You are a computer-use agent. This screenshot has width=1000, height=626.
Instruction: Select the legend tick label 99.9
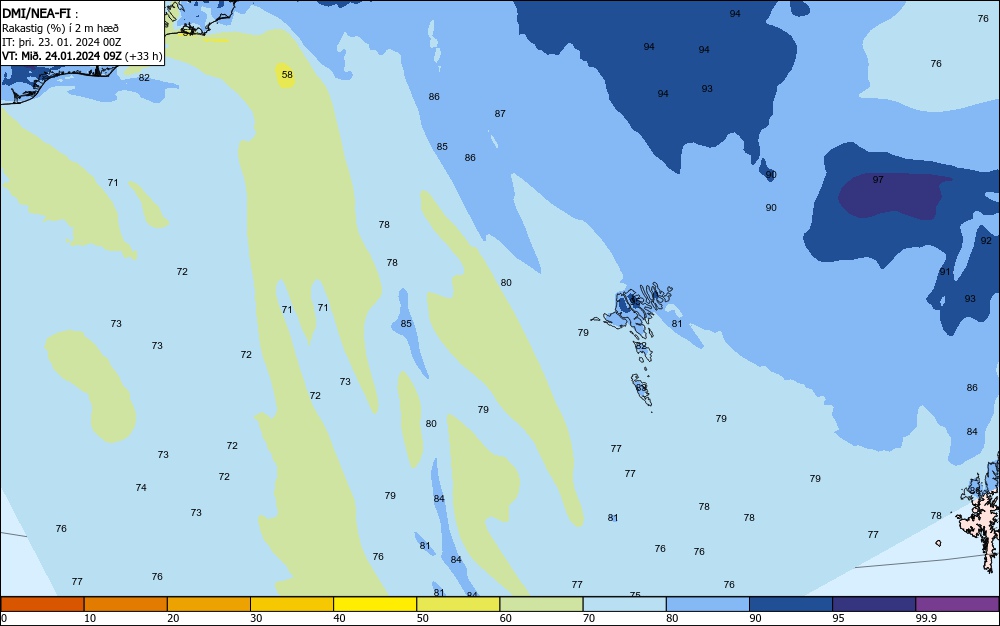(926, 618)
